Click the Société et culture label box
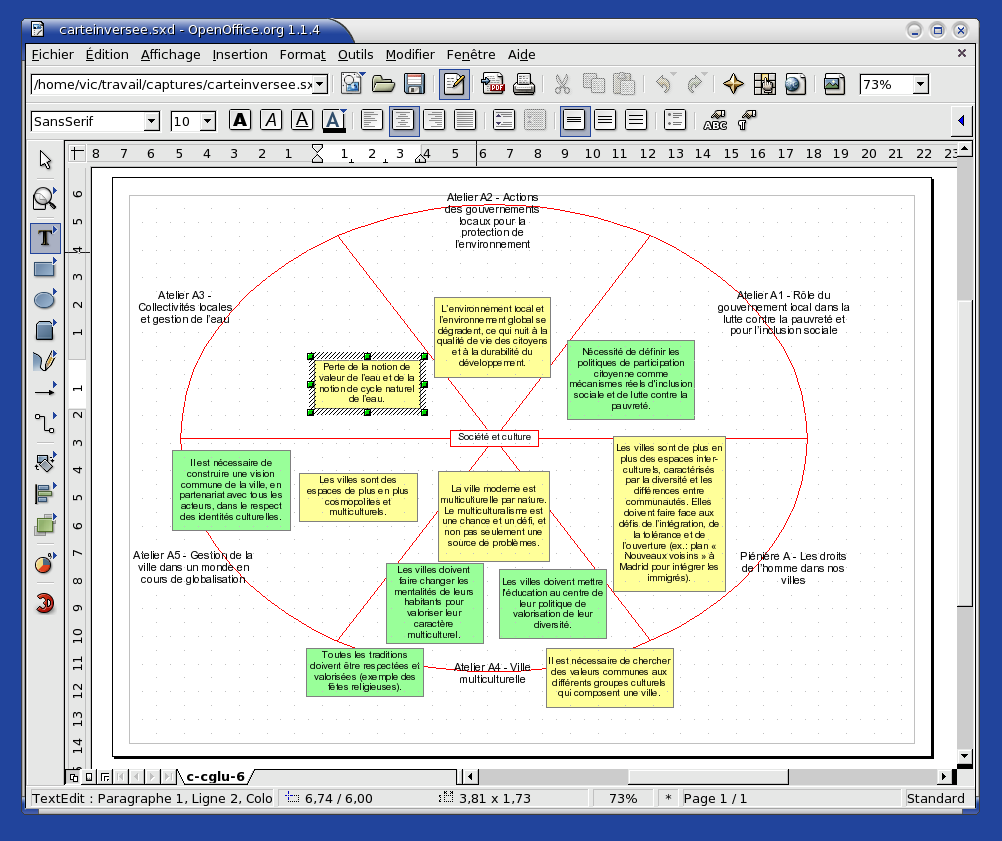Viewport: 1002px width, 841px height. [494, 438]
